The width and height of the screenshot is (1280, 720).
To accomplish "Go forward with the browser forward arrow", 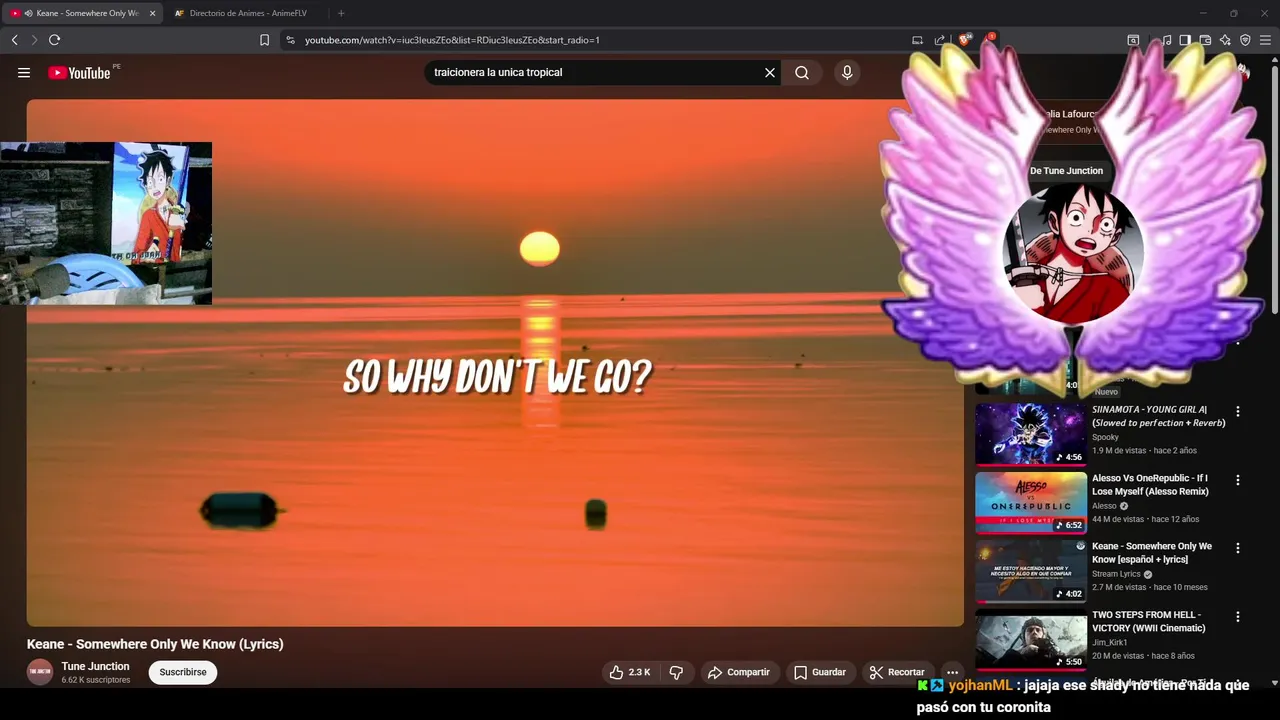I will tap(34, 40).
